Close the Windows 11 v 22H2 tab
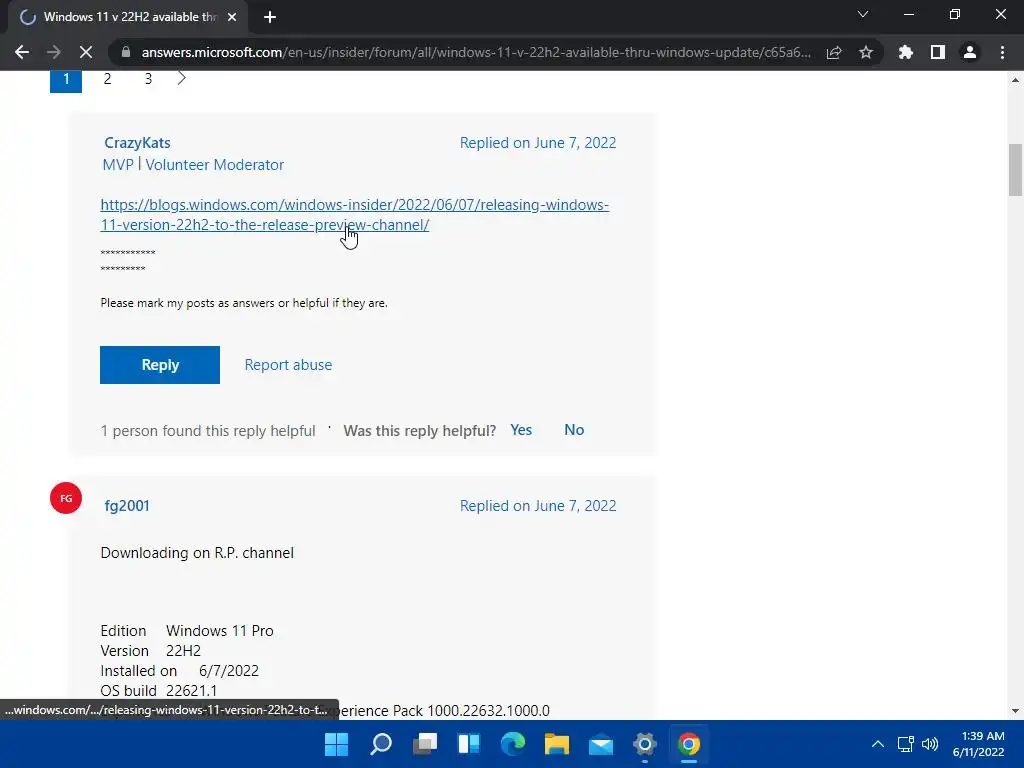This screenshot has height=768, width=1024. tap(232, 17)
